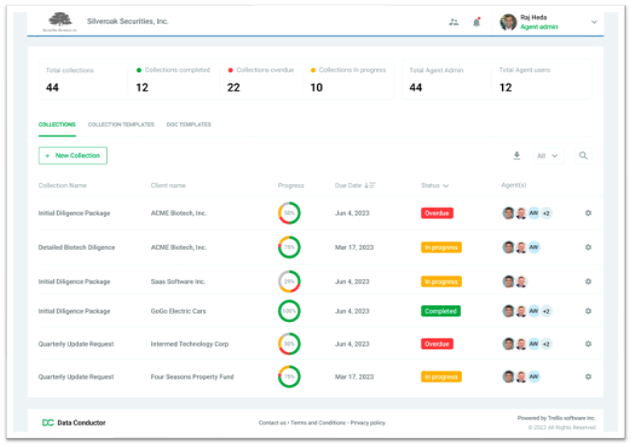Click the Silveroak Securities tree logo
Viewport: 632px width, 447px height.
click(x=60, y=21)
